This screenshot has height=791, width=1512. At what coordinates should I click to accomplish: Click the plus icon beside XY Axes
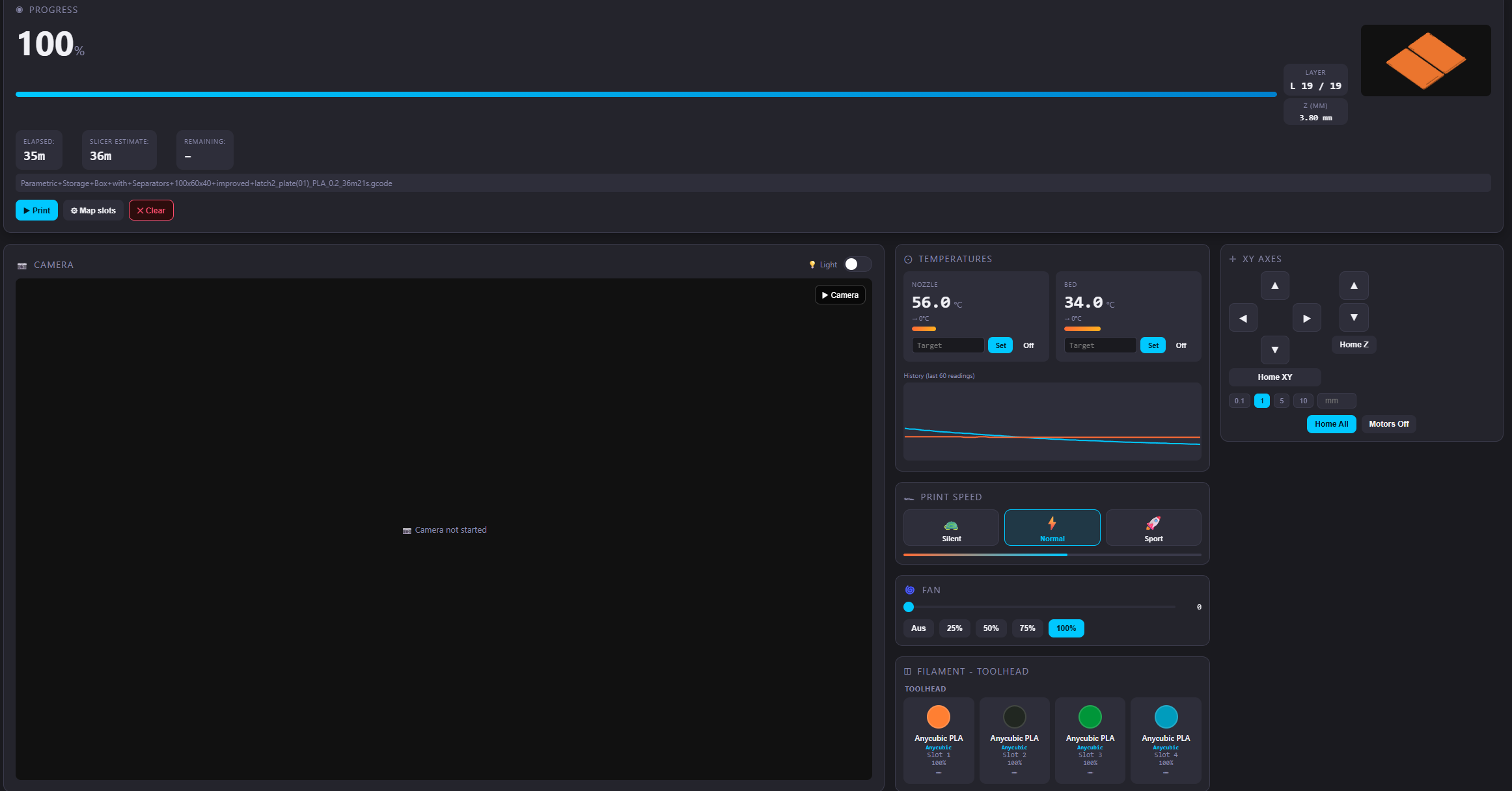[1232, 259]
